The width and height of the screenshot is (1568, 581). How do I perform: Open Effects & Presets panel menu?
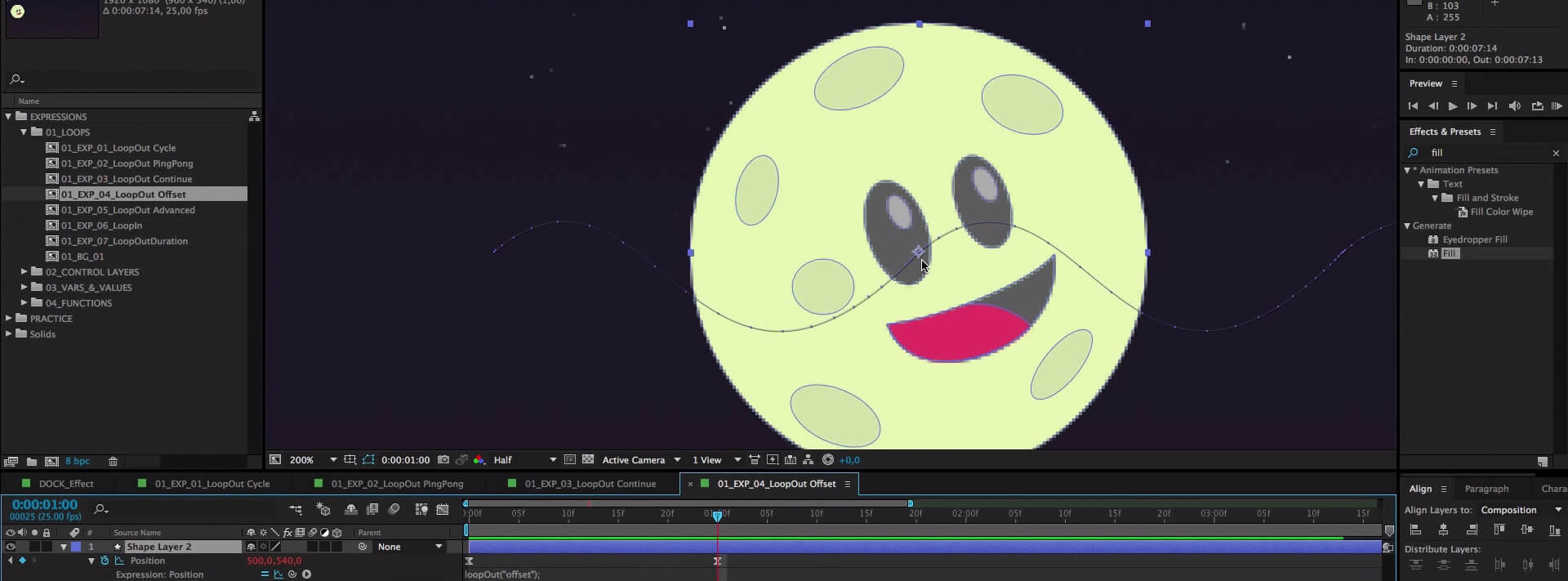point(1493,132)
